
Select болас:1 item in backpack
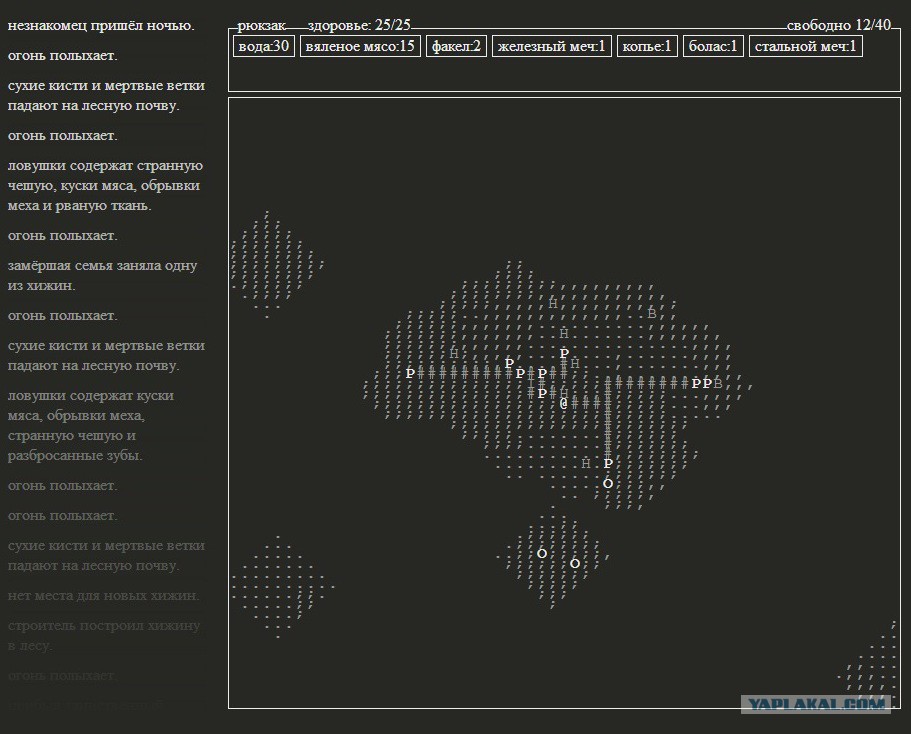point(713,46)
